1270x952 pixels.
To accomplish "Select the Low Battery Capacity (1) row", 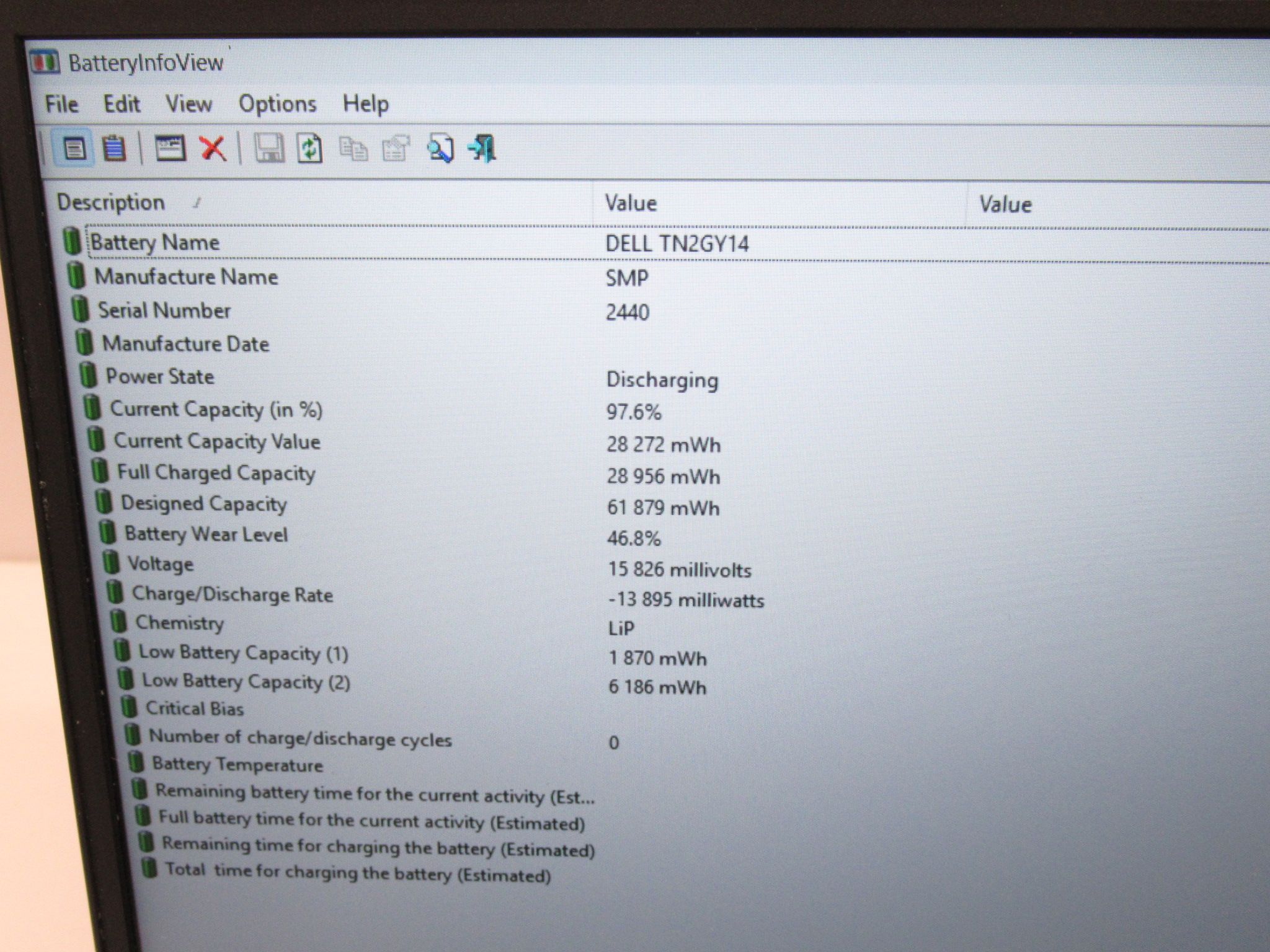I will 244,653.
